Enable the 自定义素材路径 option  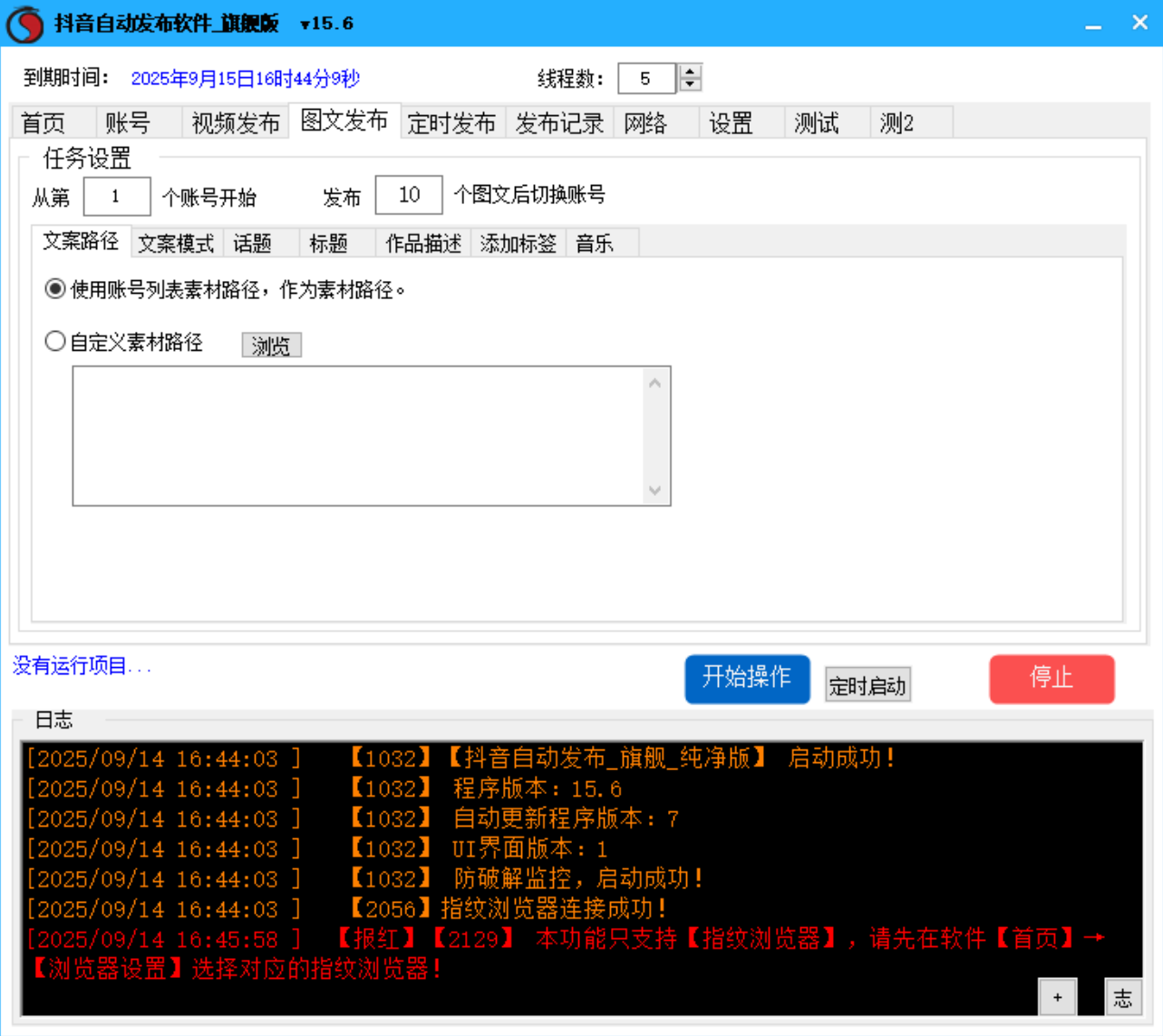coord(54,340)
